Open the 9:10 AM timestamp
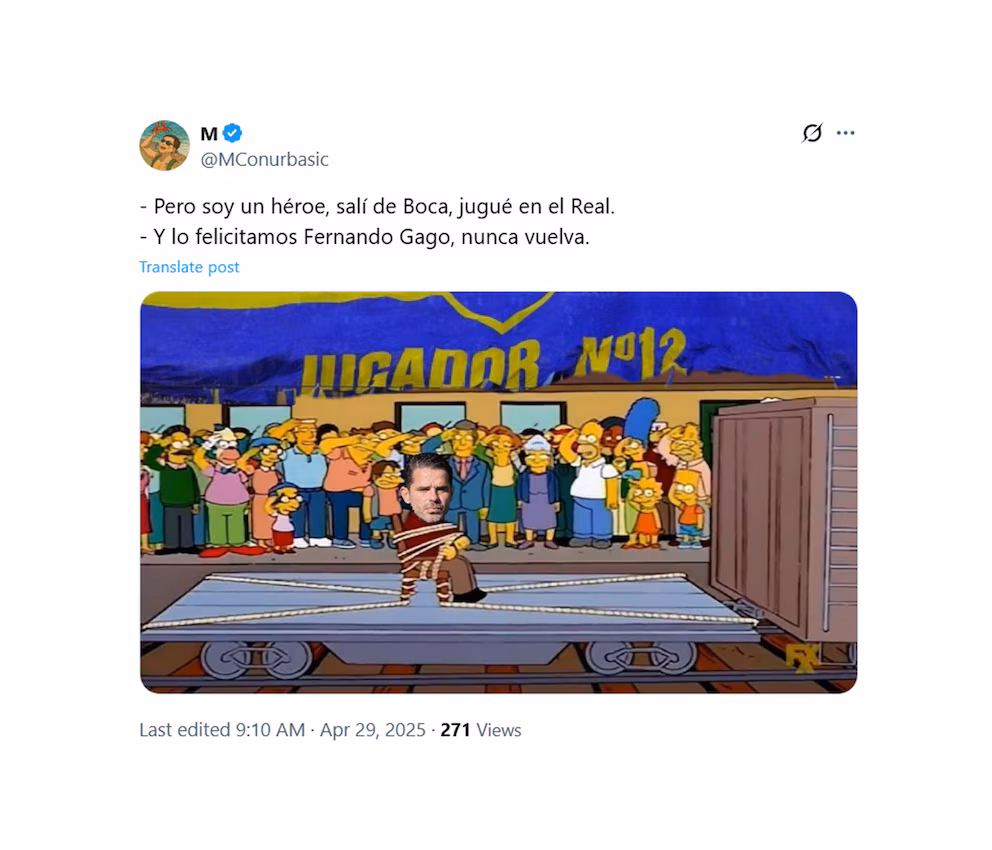 270,730
